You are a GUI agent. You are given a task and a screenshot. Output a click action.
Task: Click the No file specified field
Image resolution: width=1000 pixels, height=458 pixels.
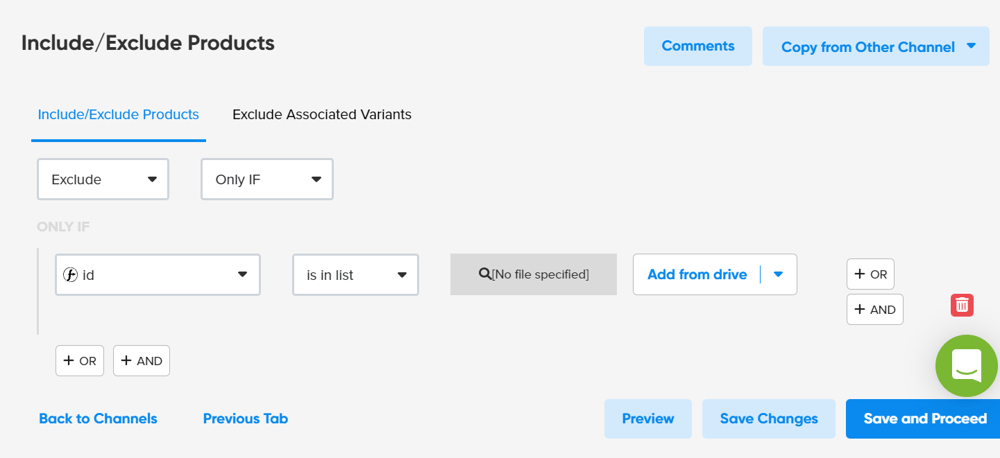(540, 274)
